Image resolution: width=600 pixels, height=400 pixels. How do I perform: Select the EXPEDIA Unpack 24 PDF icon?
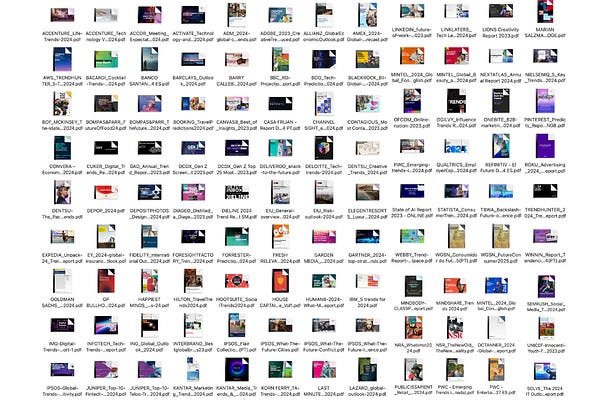(62, 237)
